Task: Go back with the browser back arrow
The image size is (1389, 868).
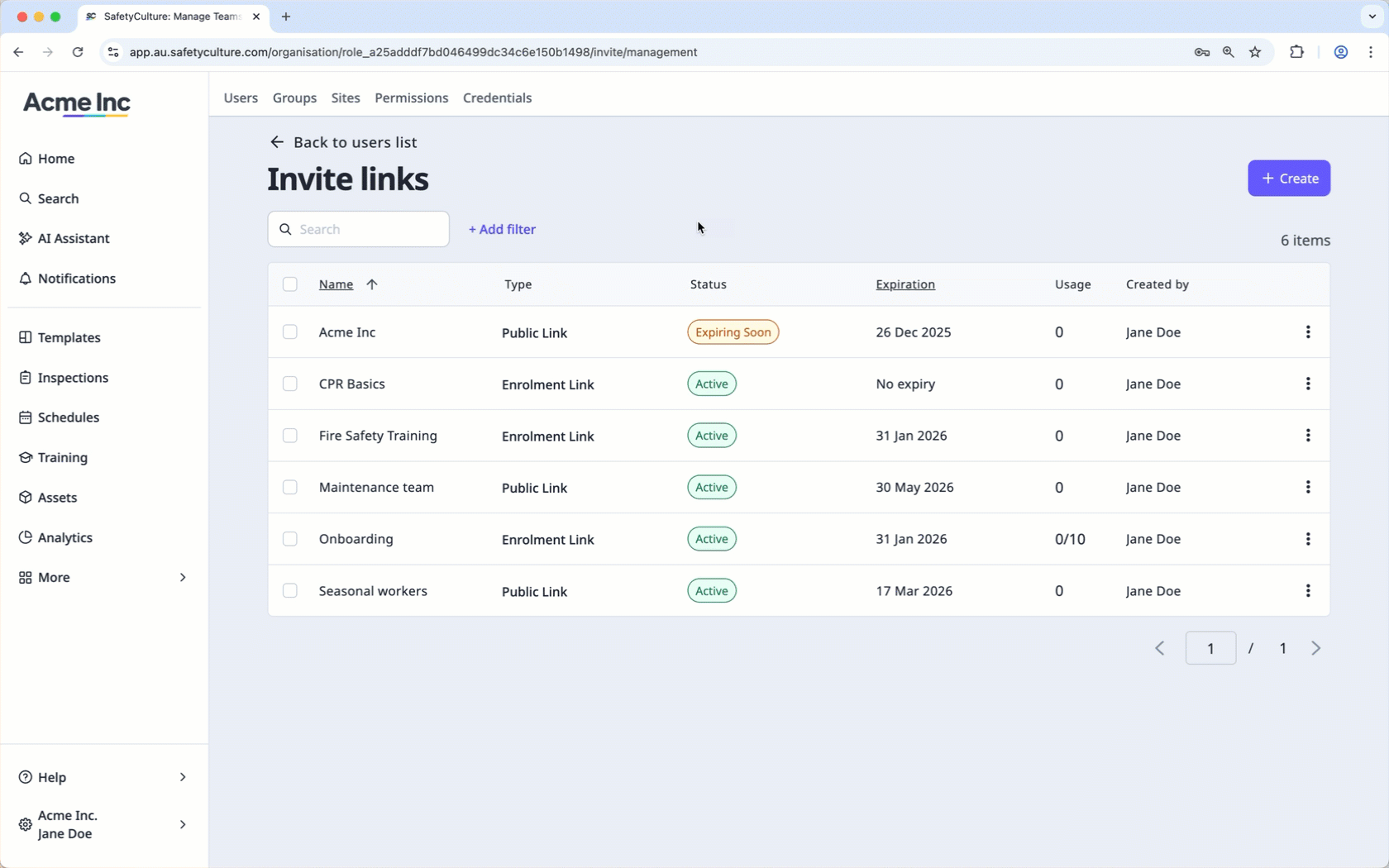Action: click(x=18, y=52)
